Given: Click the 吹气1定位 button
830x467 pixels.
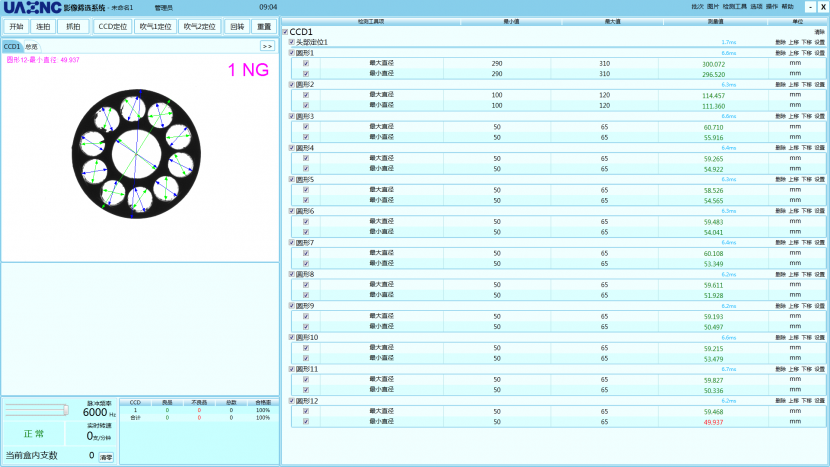Looking at the screenshot, I should click(x=156, y=26).
